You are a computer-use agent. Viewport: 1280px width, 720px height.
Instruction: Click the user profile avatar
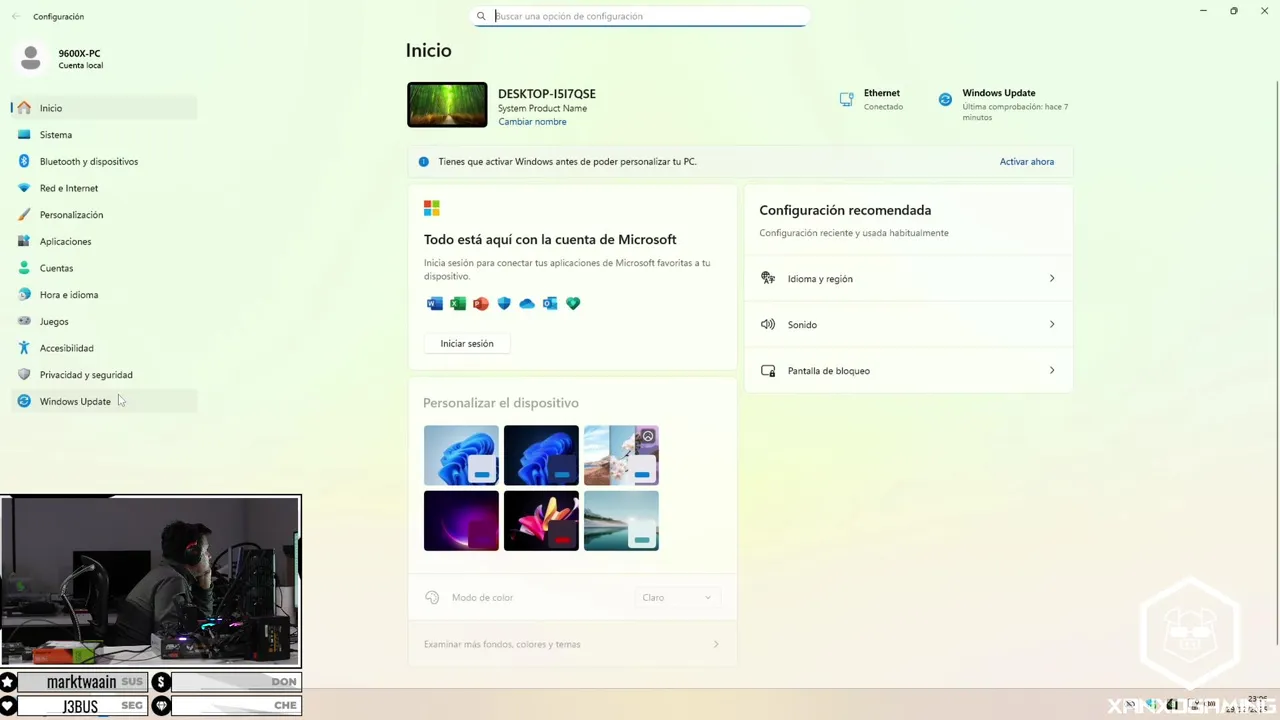click(x=31, y=59)
